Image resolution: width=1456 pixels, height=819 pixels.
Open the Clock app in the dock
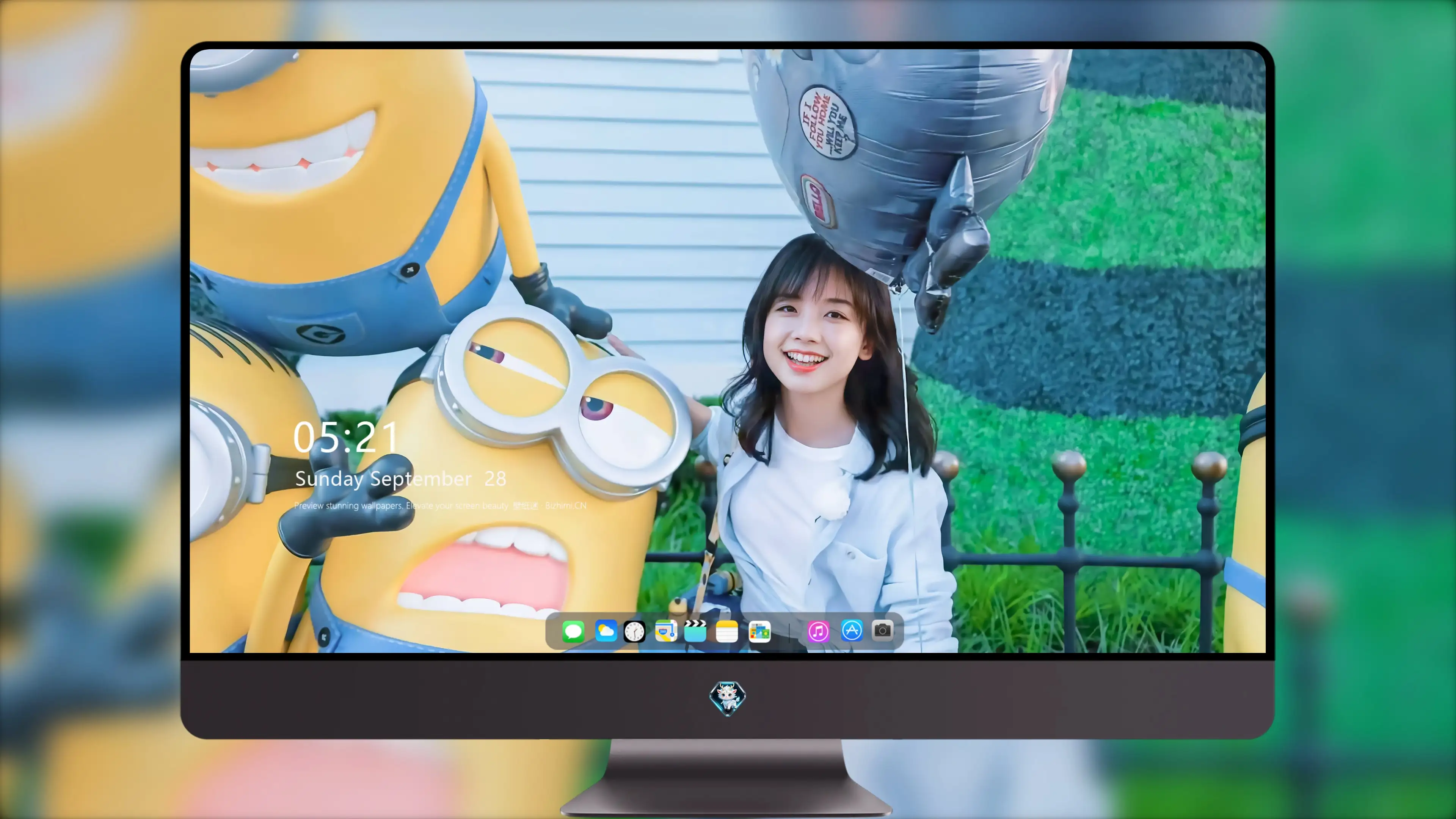(x=634, y=631)
